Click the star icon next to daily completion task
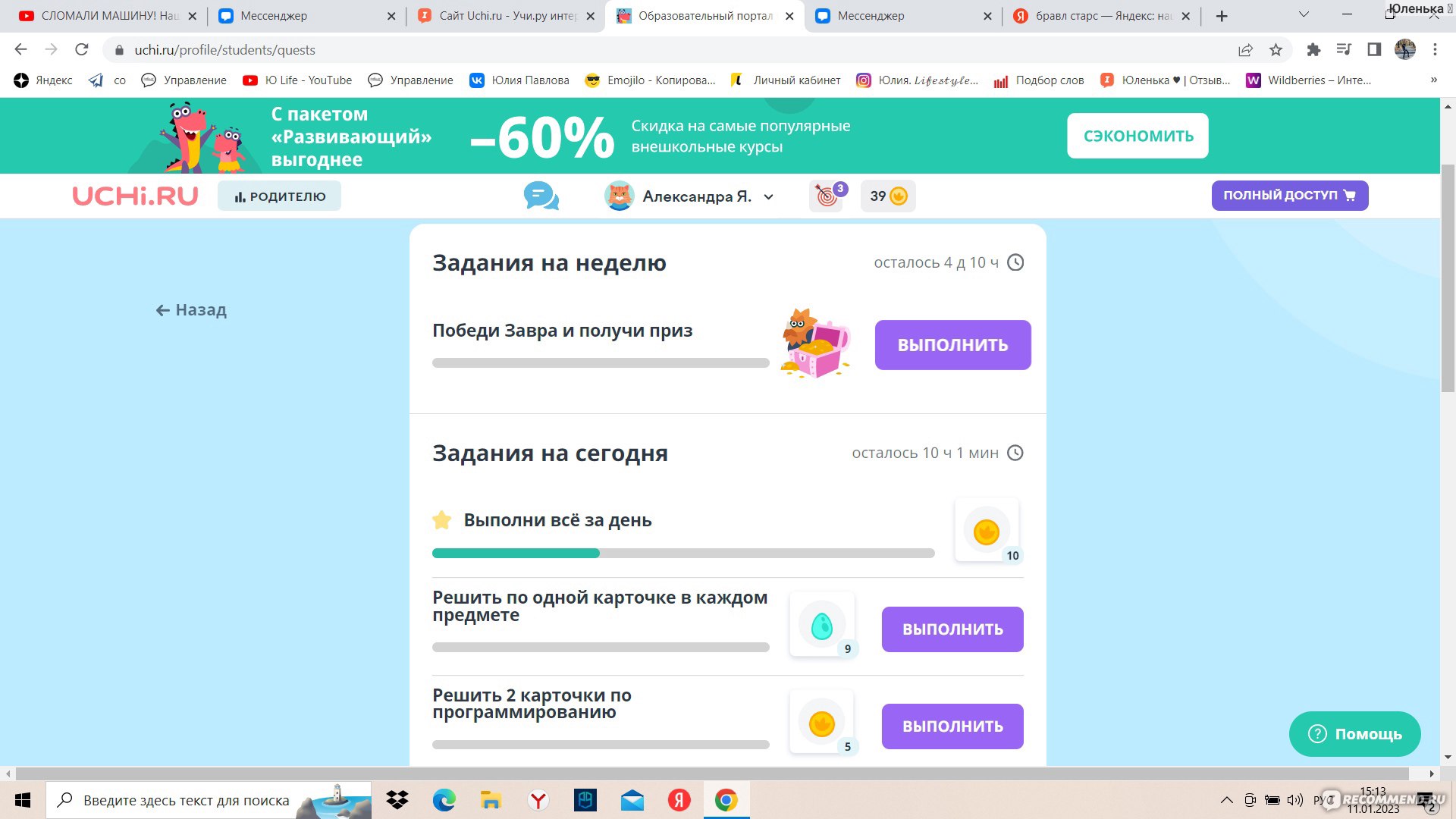 (x=441, y=519)
